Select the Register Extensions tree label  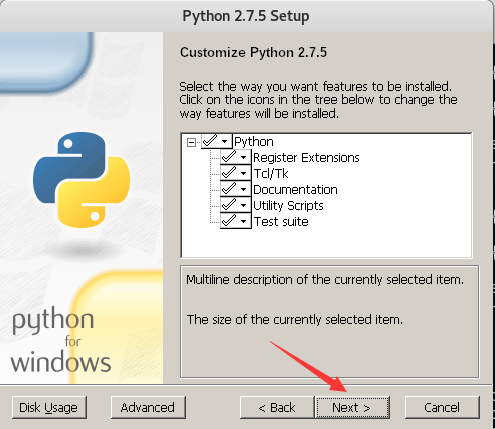pyautogui.click(x=306, y=157)
